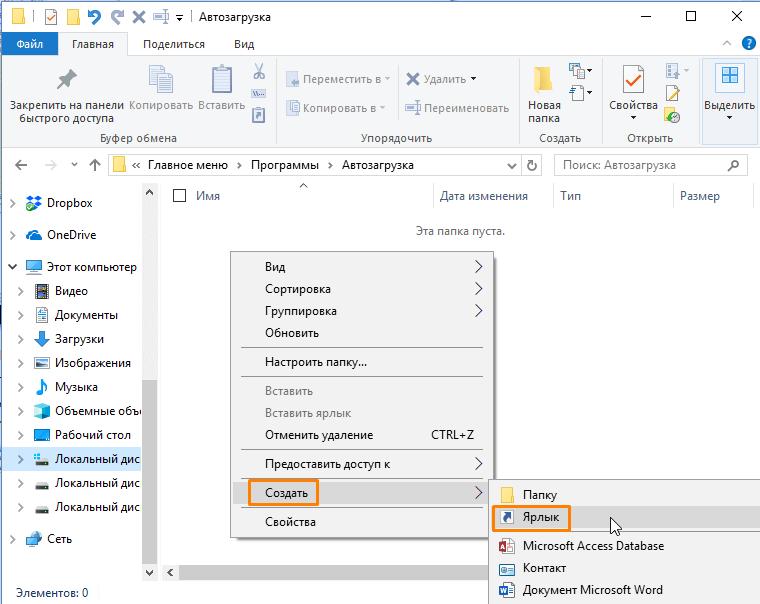Select Документы in navigation pane
The image size is (760, 604).
pyautogui.click(x=86, y=315)
